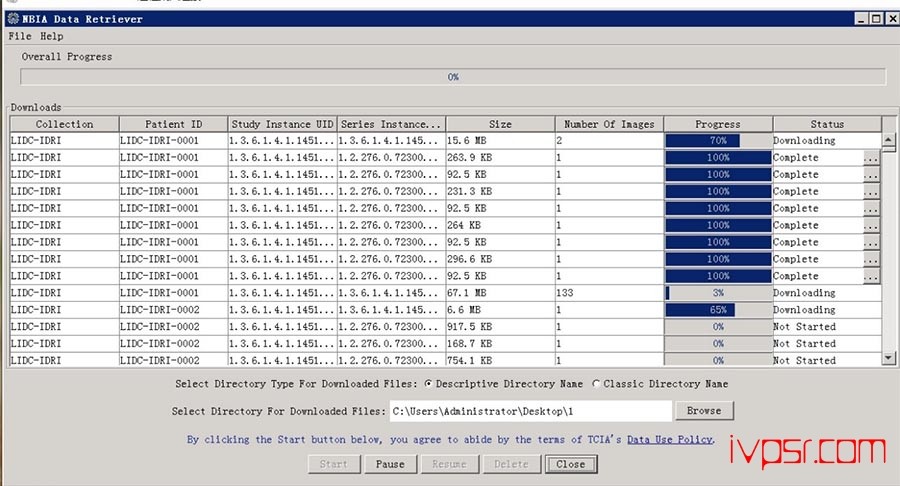The width and height of the screenshot is (900, 486).
Task: Click Not Started status in 917.5 KB row
Action: coord(827,326)
